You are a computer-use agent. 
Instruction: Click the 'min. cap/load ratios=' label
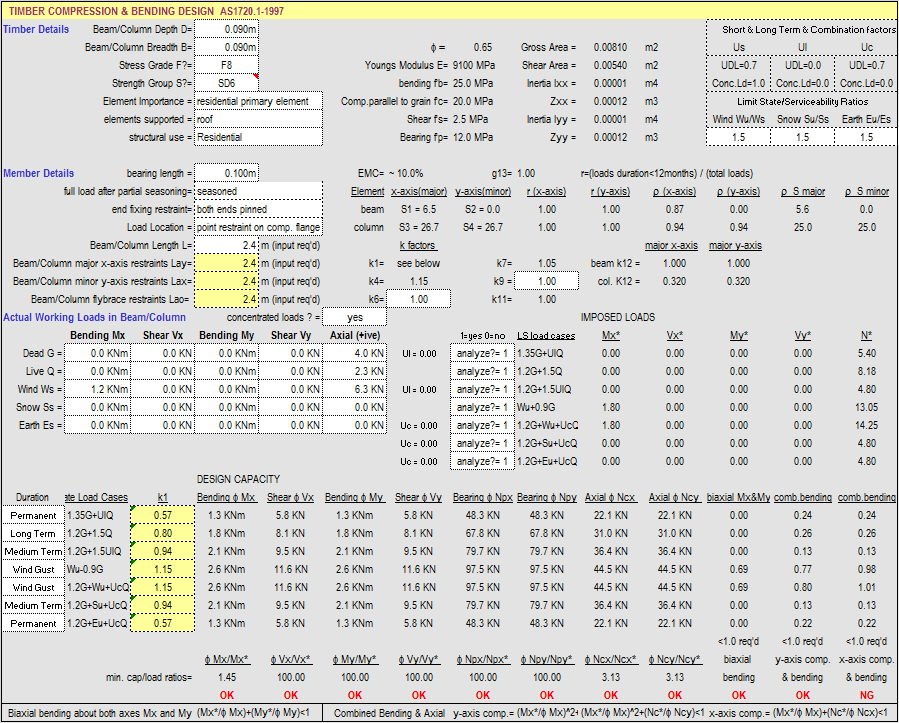click(149, 677)
